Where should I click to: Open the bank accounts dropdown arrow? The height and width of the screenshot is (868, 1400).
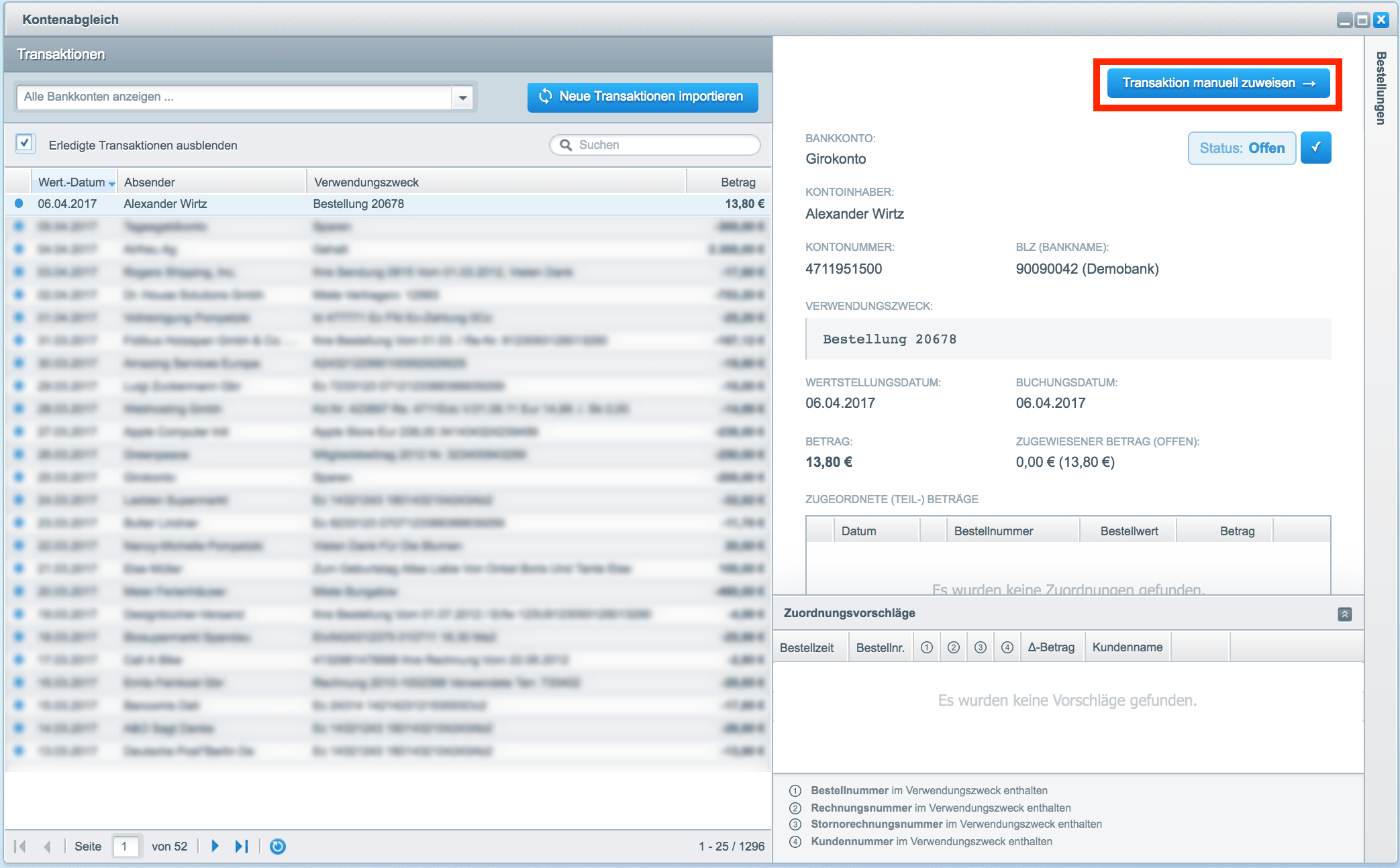pos(462,98)
